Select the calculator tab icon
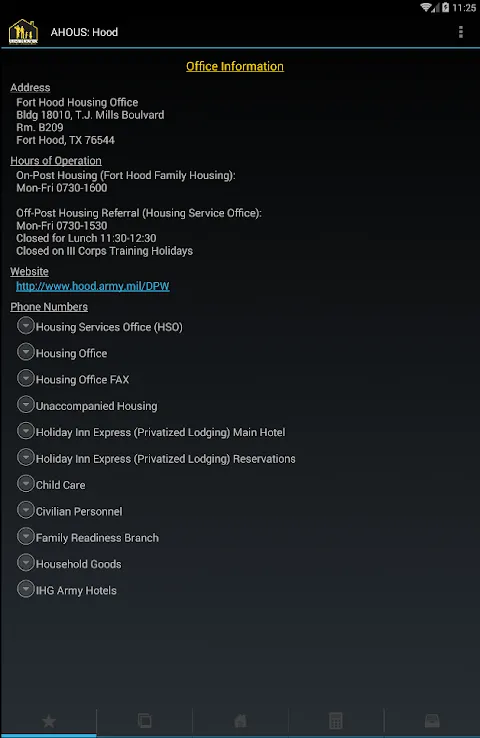The image size is (480, 738). click(336, 721)
